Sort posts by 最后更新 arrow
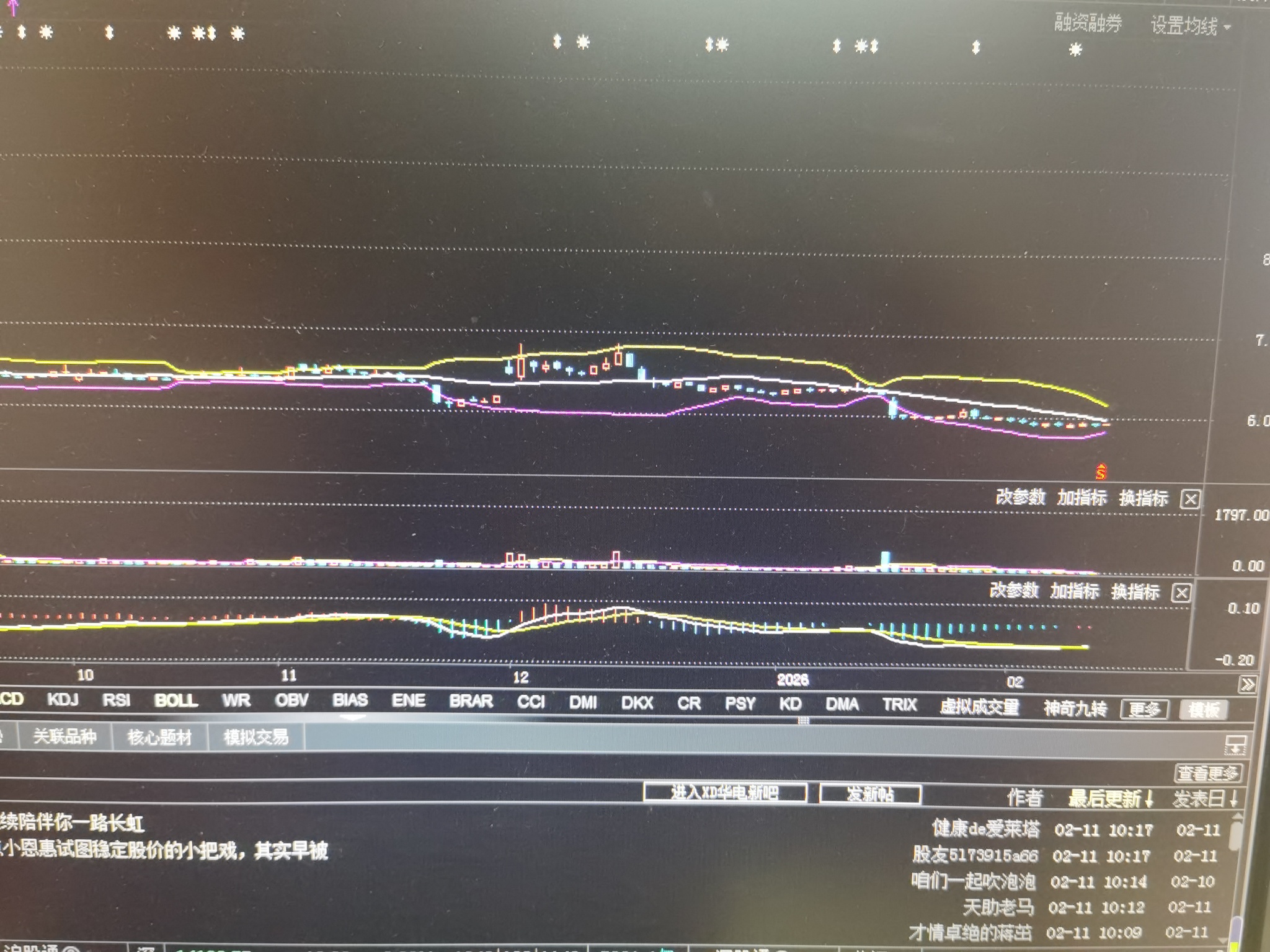The height and width of the screenshot is (952, 1270). coord(1149,799)
